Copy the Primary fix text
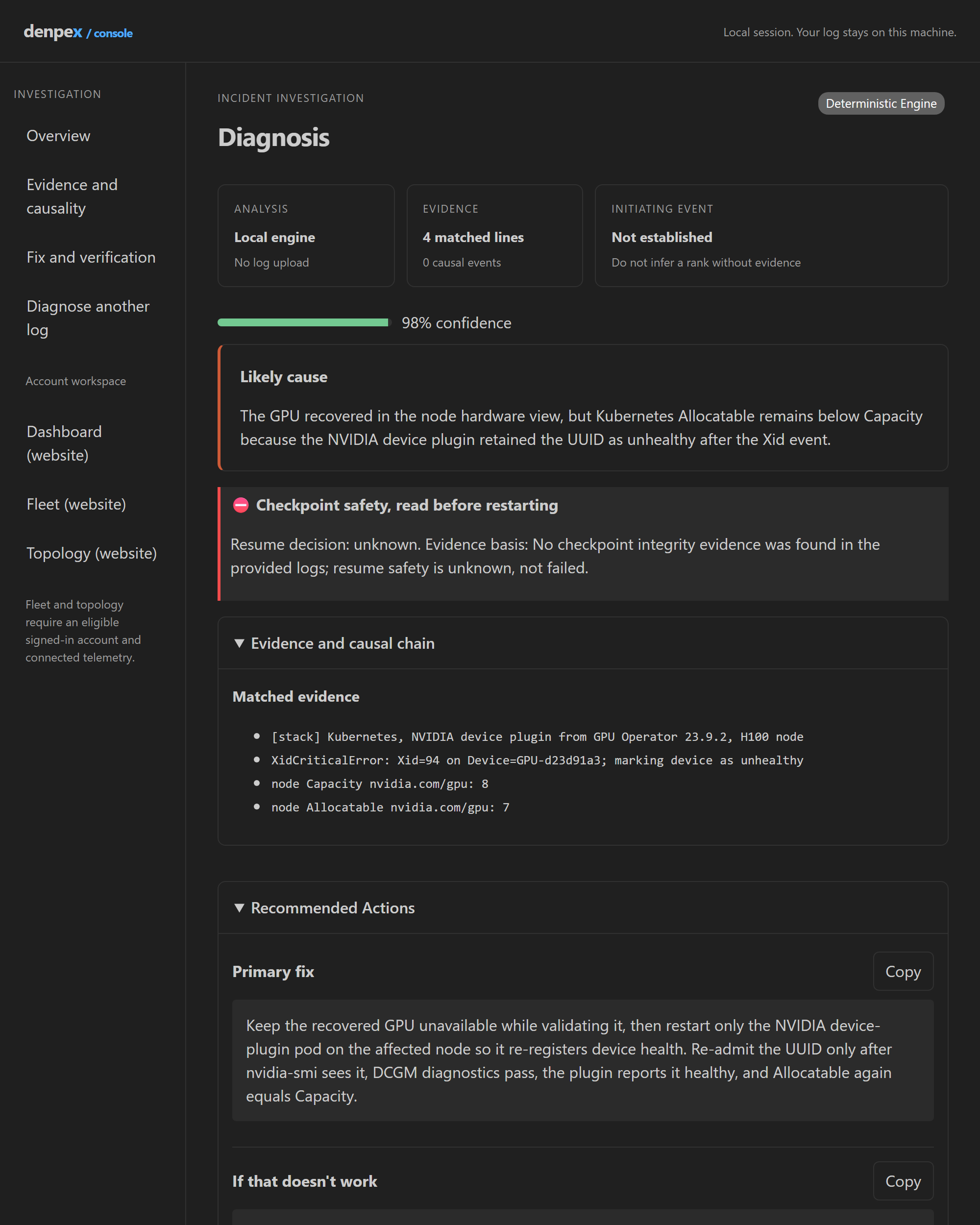This screenshot has width=980, height=1225. coord(903,971)
